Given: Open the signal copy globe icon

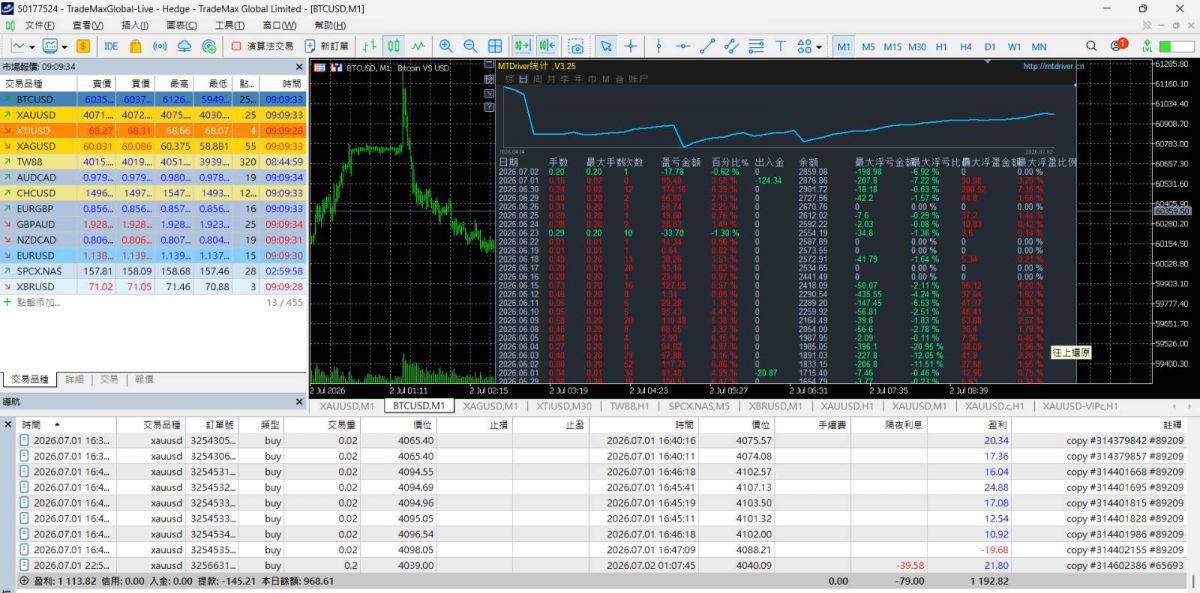Looking at the screenshot, I should click(x=209, y=46).
